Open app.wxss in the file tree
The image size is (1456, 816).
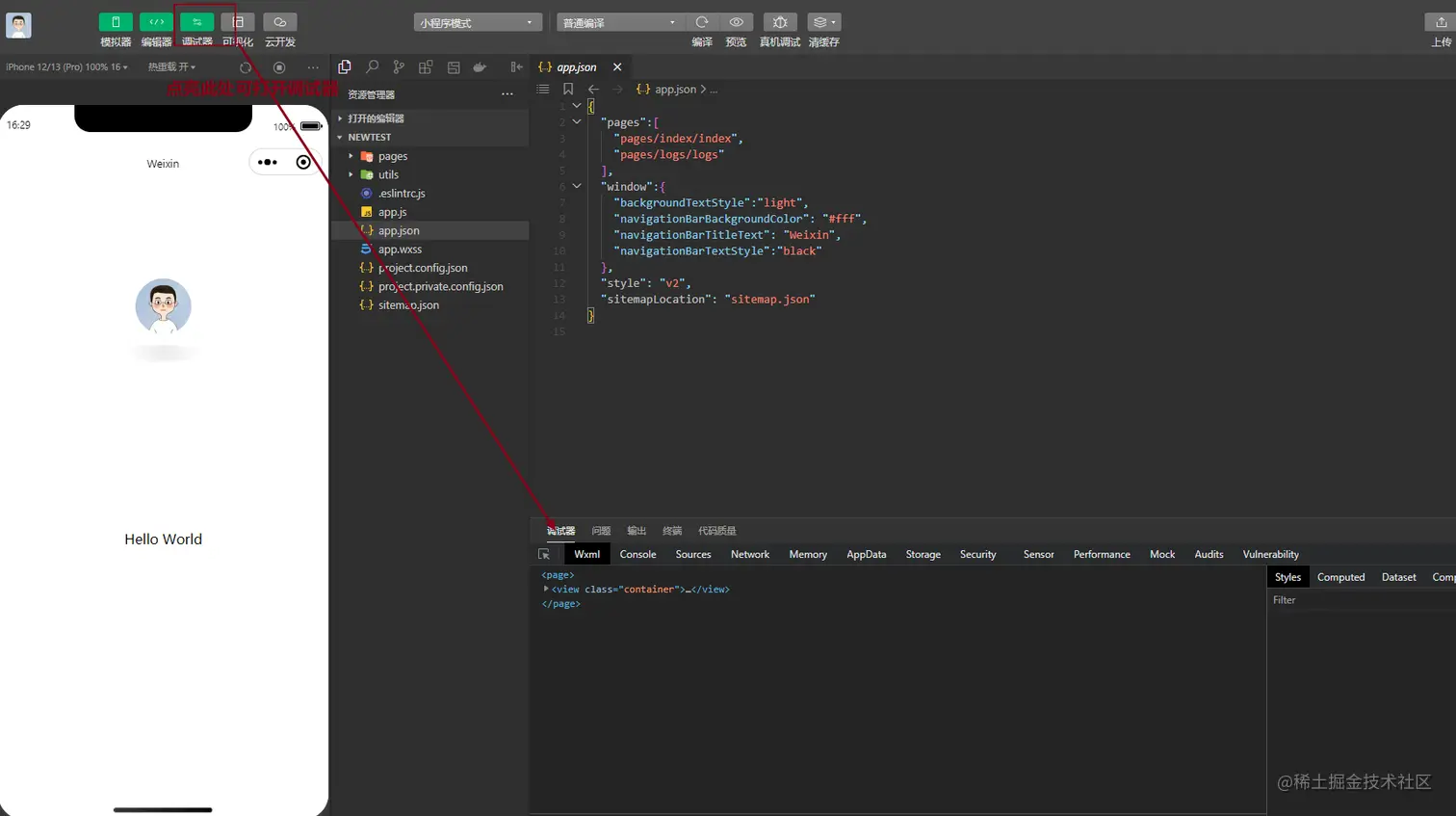click(430, 250)
